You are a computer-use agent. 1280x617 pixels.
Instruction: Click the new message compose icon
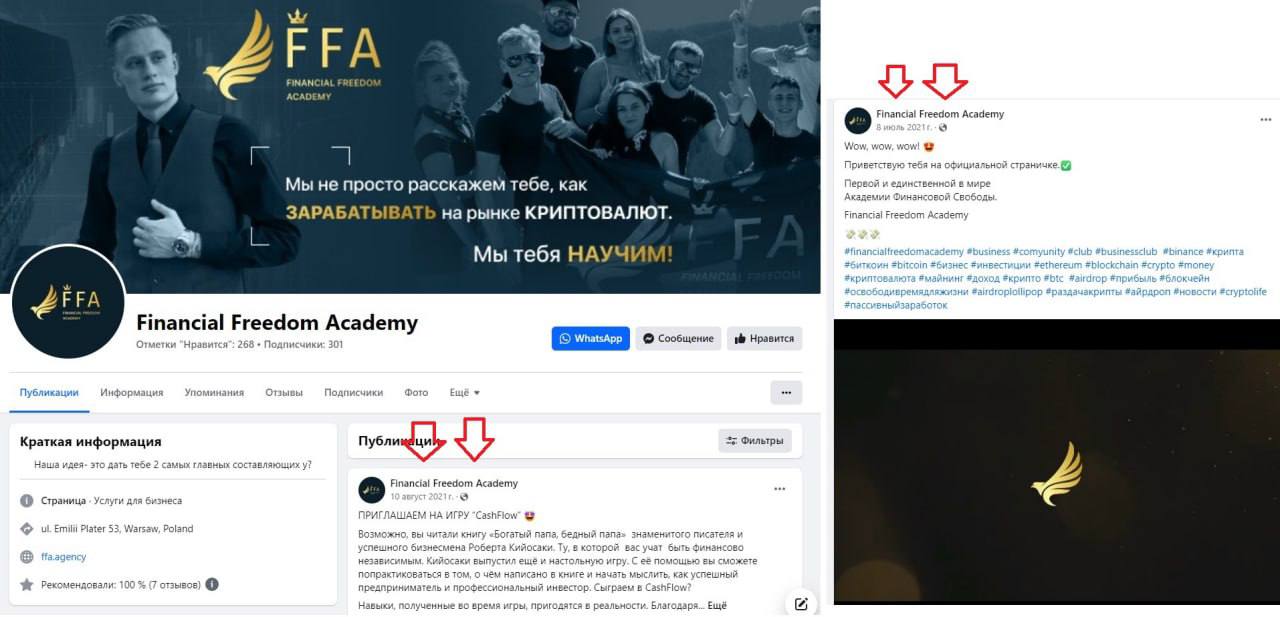coord(801,604)
